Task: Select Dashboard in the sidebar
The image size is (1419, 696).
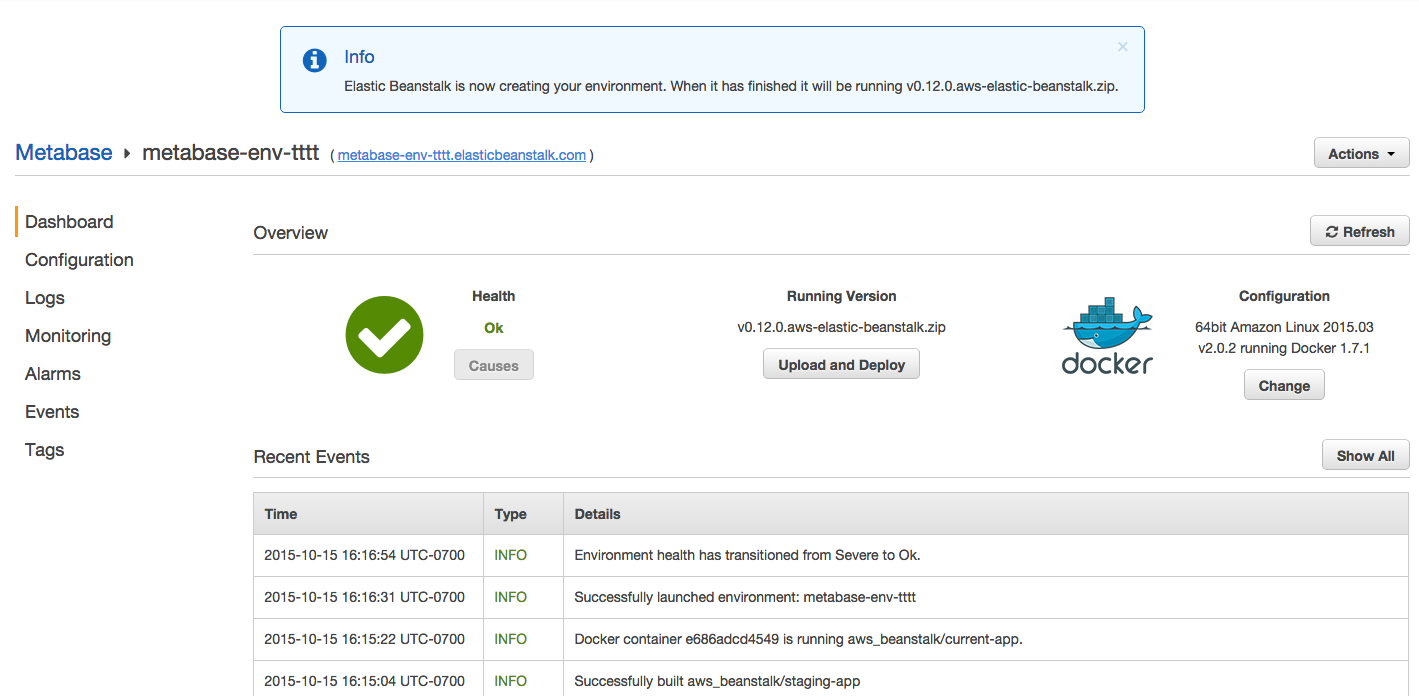Action: coord(69,222)
